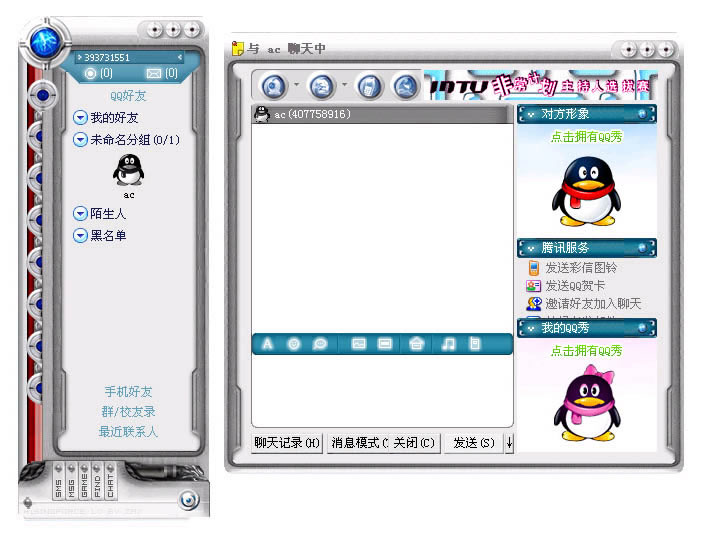Viewport: 703px width, 535px height.
Task: Collapse the 对方形象 panel arrow
Action: (531, 115)
